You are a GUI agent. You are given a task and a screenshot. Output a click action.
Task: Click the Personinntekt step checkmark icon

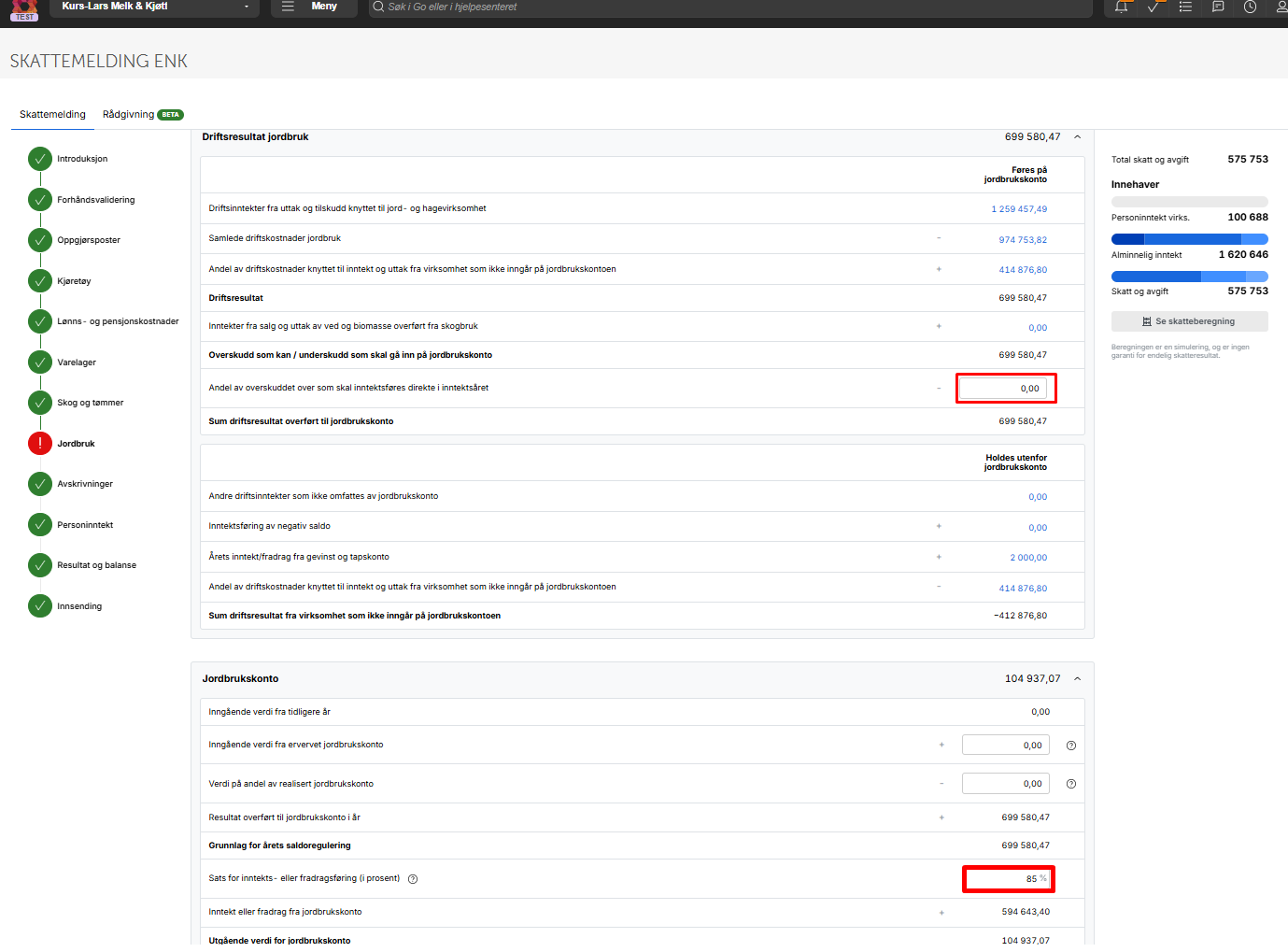[x=40, y=525]
